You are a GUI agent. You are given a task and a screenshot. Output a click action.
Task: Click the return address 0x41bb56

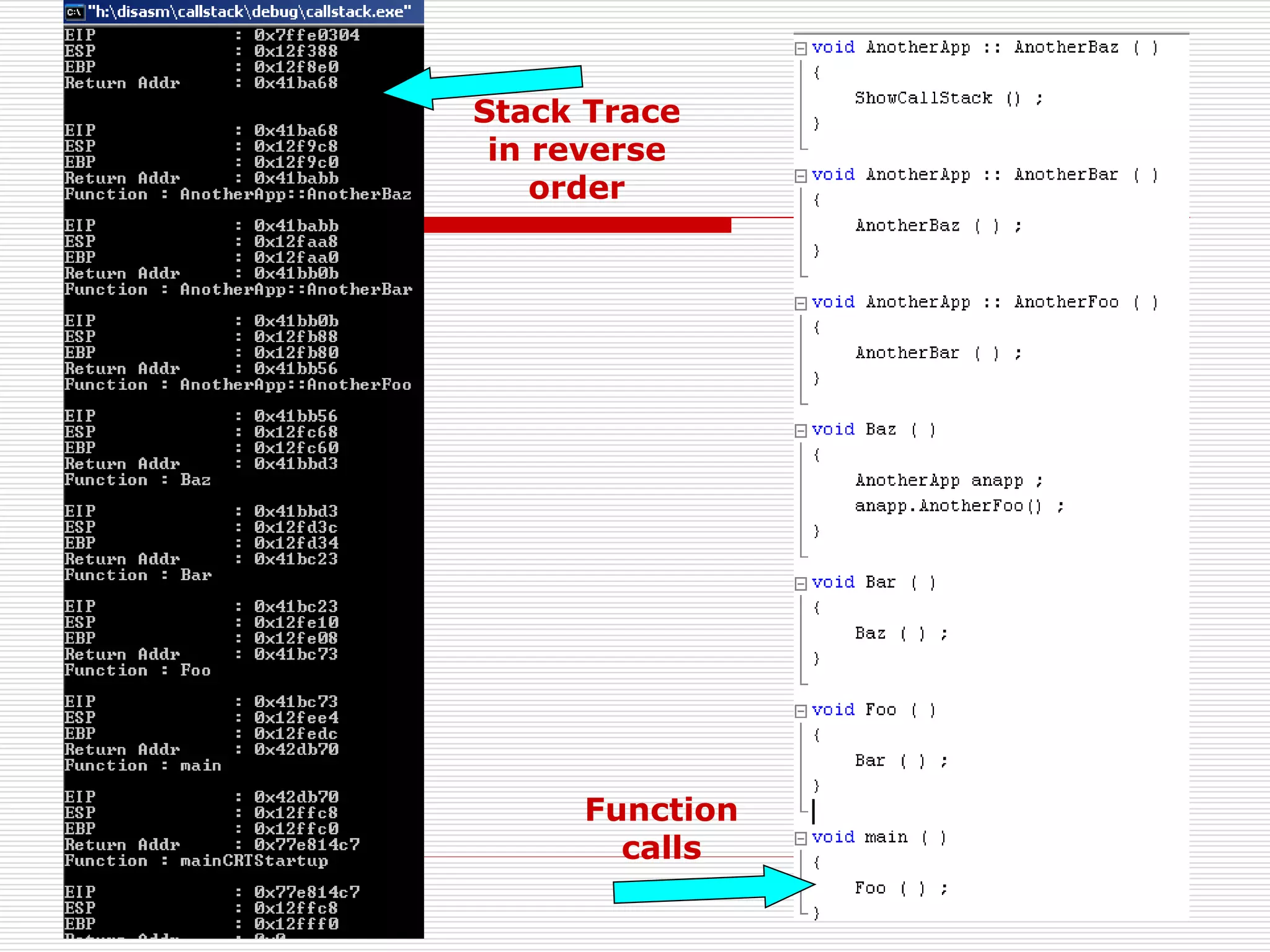click(x=296, y=369)
